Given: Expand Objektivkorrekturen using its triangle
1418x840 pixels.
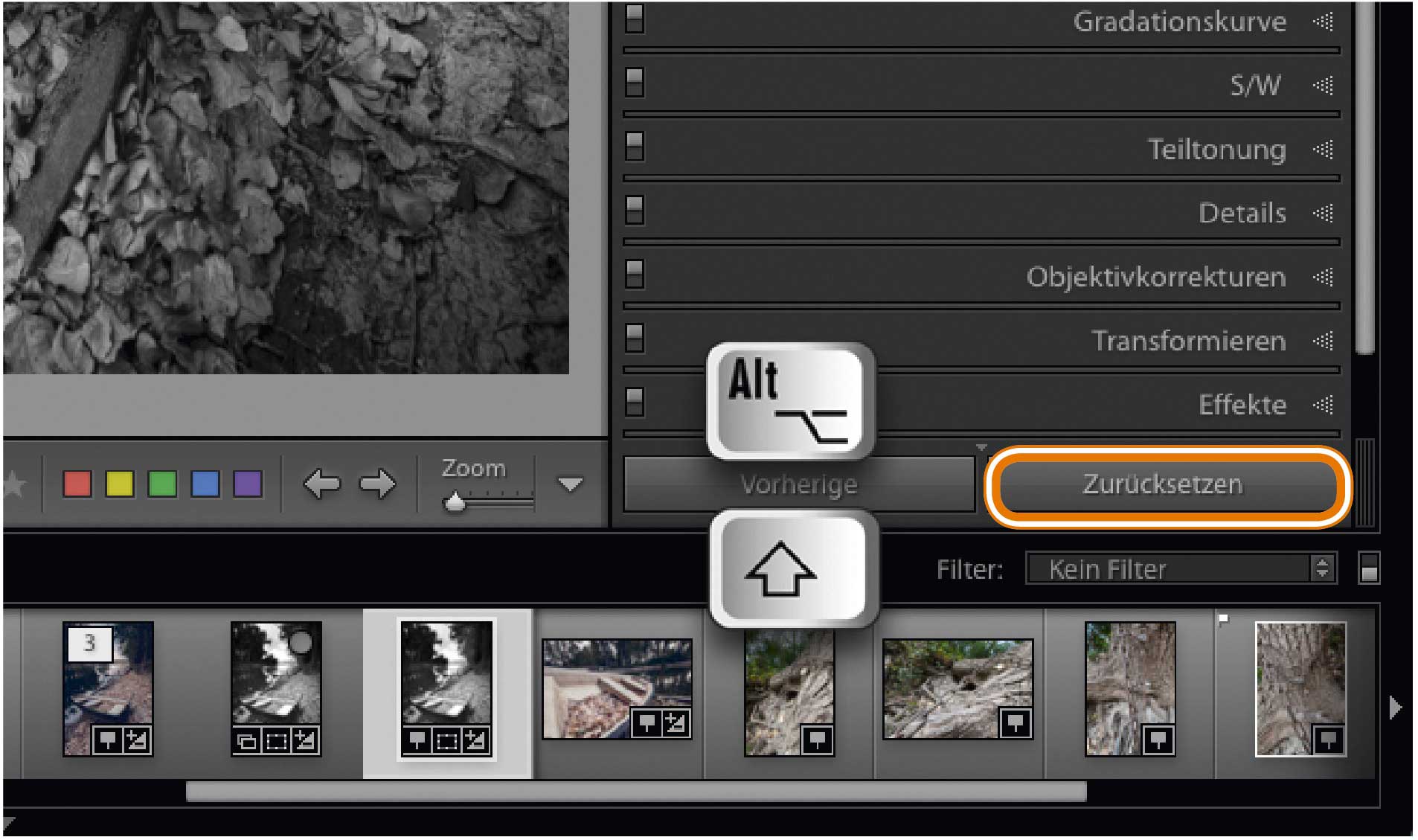Looking at the screenshot, I should pos(1323,278).
